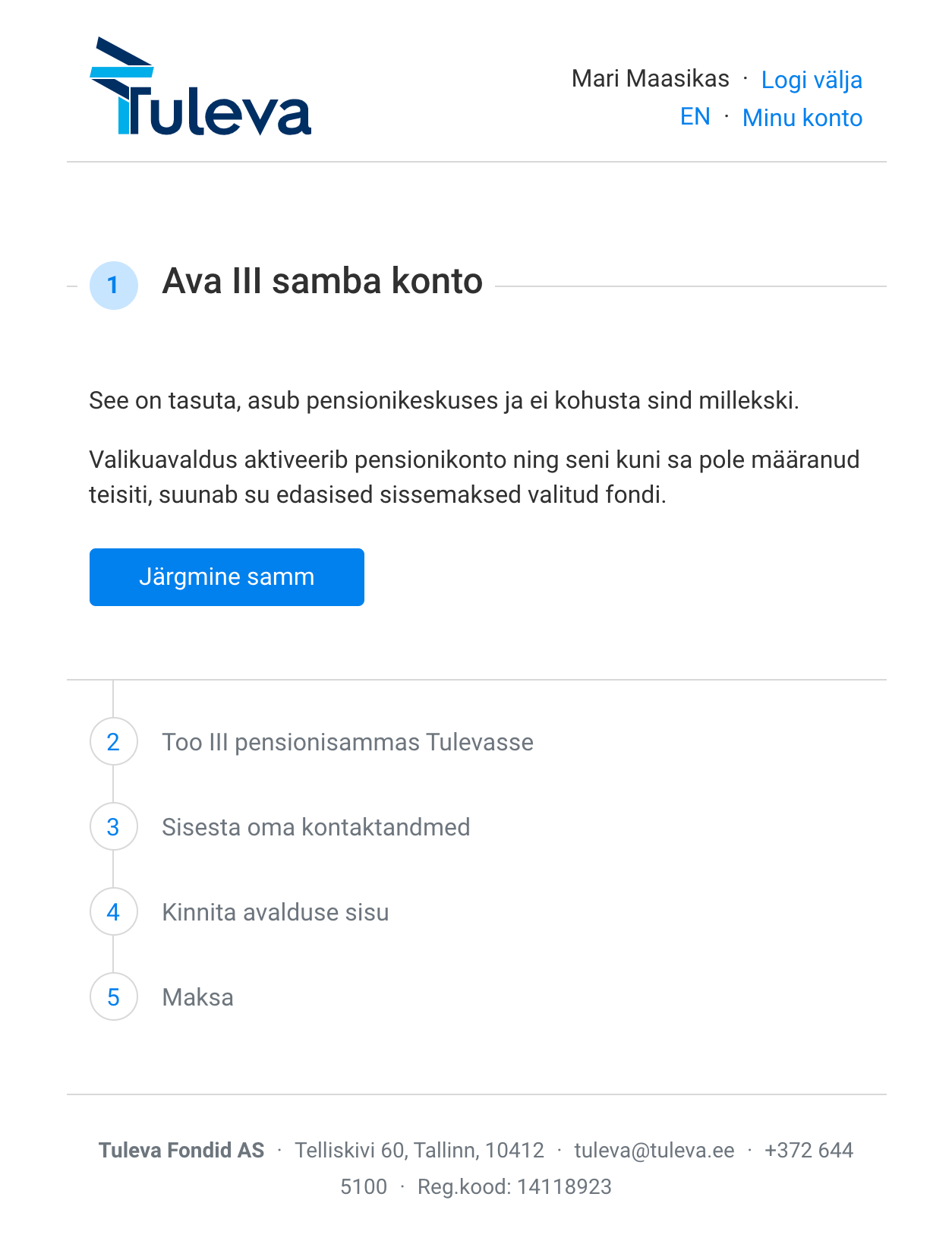Viewport: 952px width, 1241px height.
Task: Click the Tuleva logo
Action: coord(200,86)
